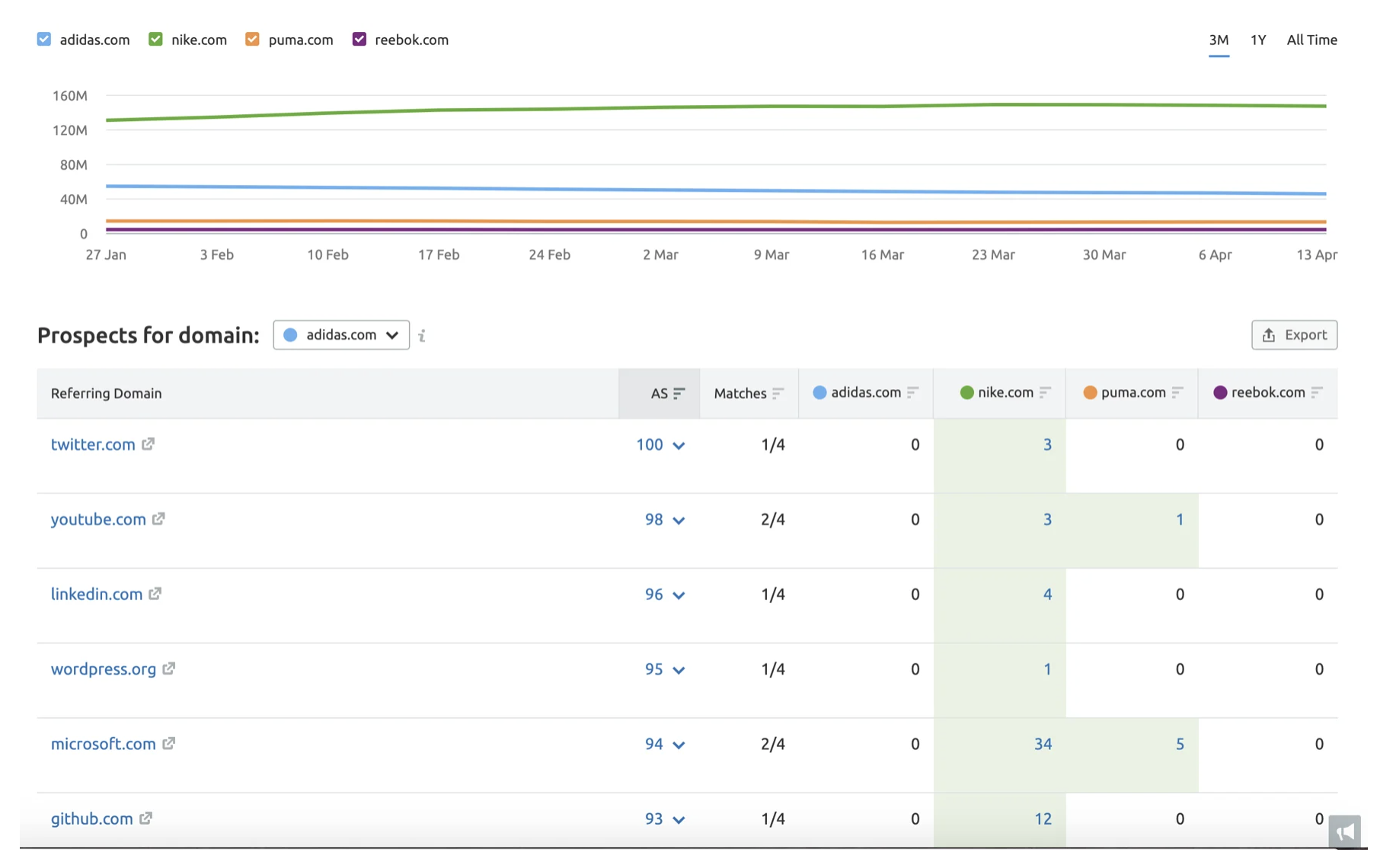Image resolution: width=1380 pixels, height=868 pixels.
Task: Sort by nike.com column icon
Action: click(1045, 392)
